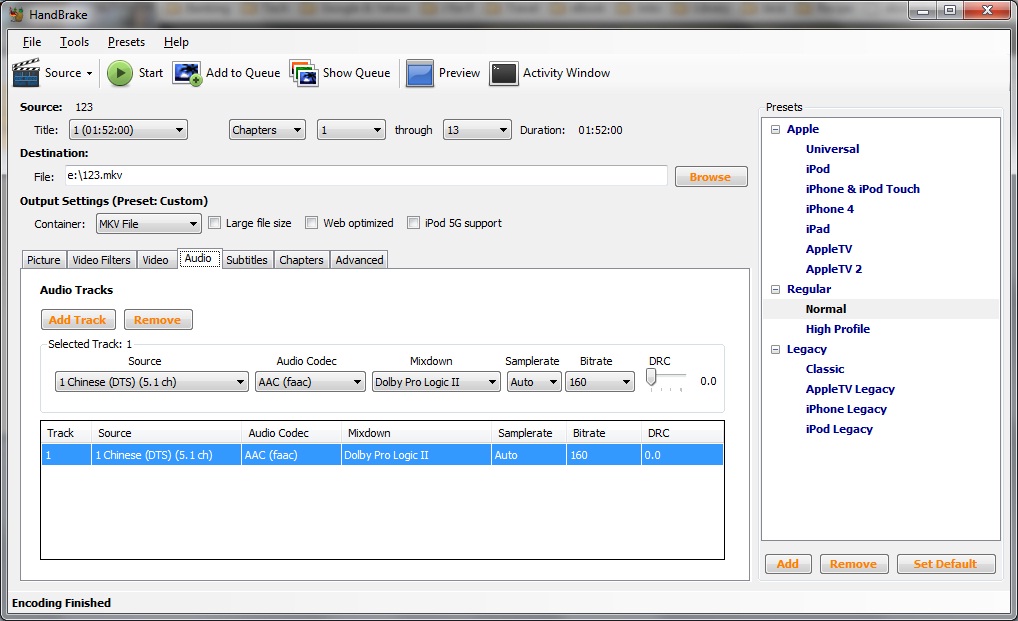The image size is (1018, 621).
Task: Toggle the Web optimized checkbox
Action: point(312,223)
